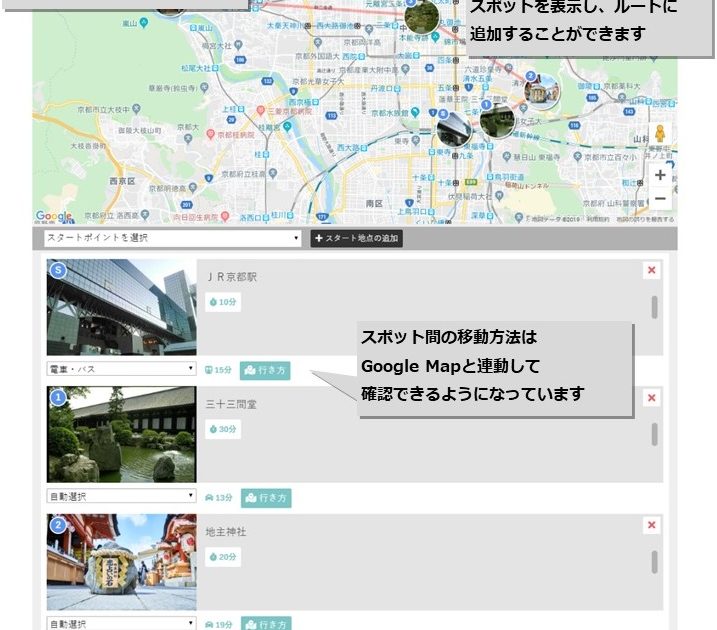Expand the 電車・バス transport dropdown
The image size is (717, 630).
point(121,369)
